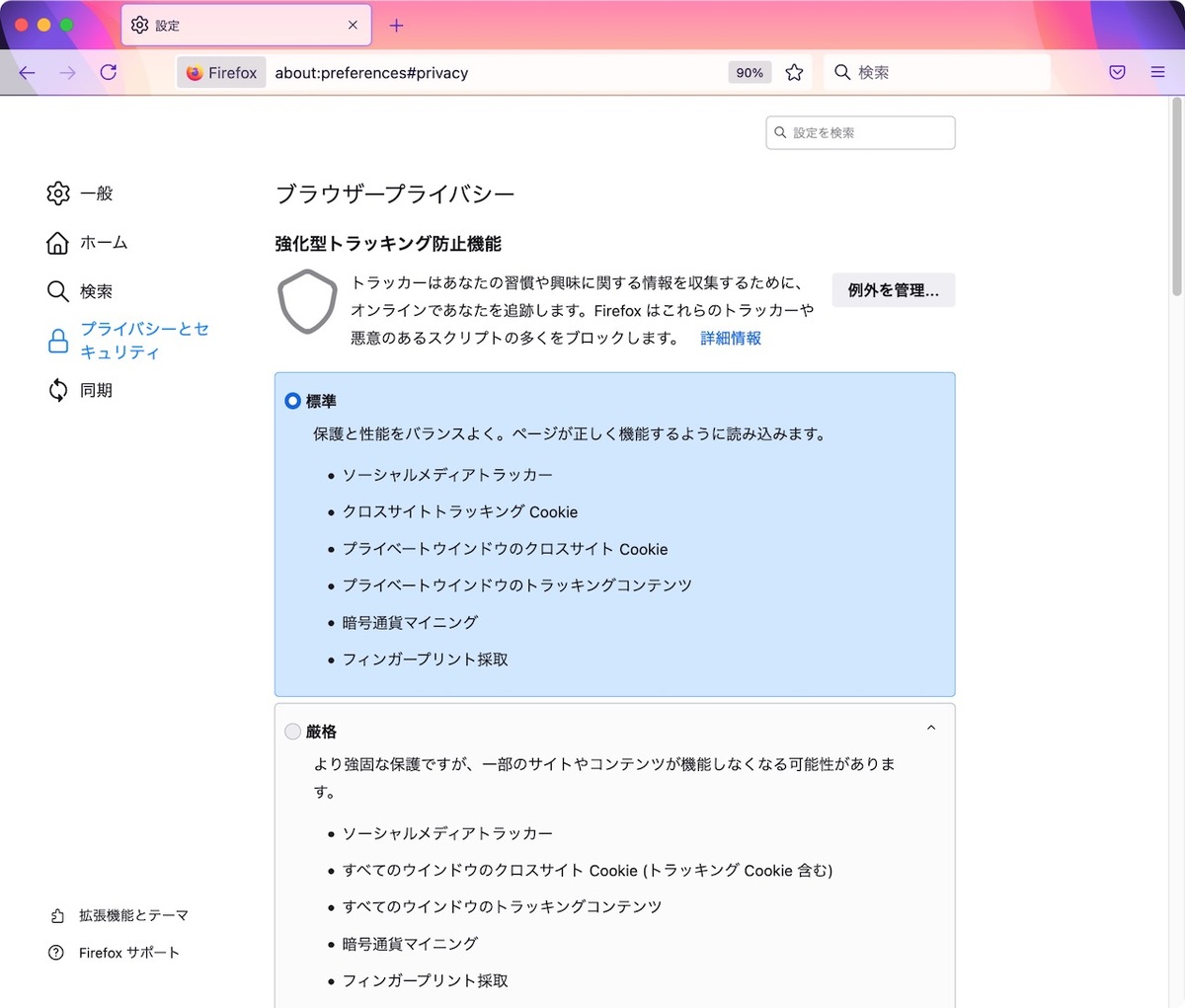Click 強化型トラッキング防止機能 heading
Screen dimensions: 1185x1008
pos(388,244)
